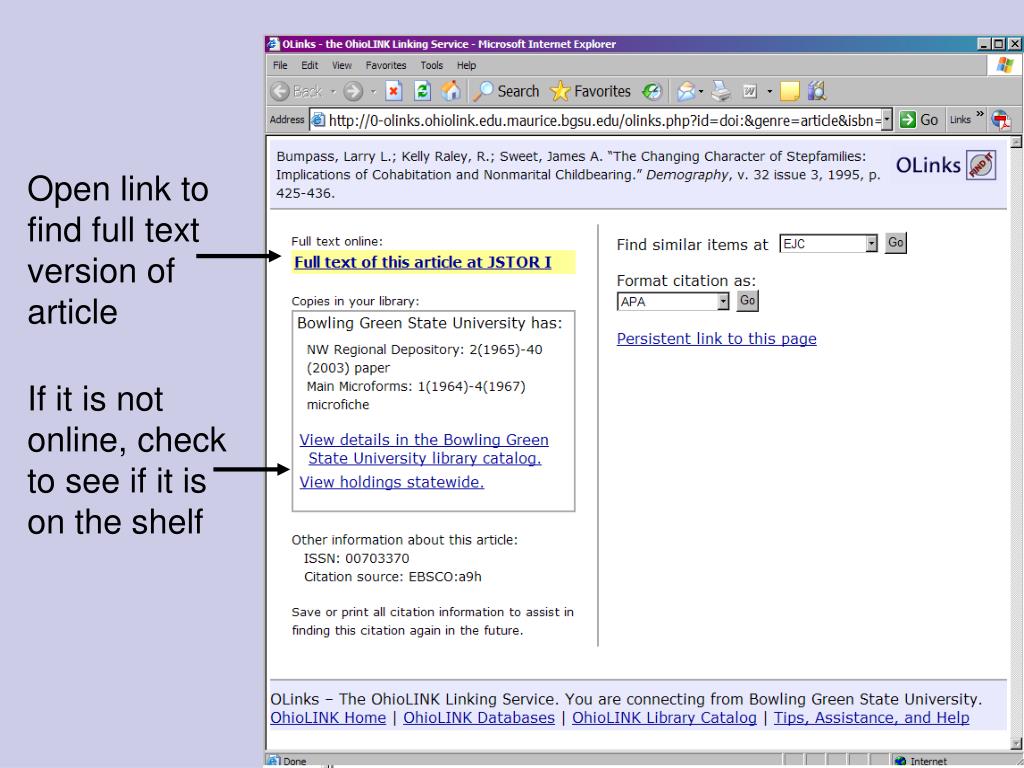Click the page icon in the address bar
Screen dimensions: 1024x768
318,120
